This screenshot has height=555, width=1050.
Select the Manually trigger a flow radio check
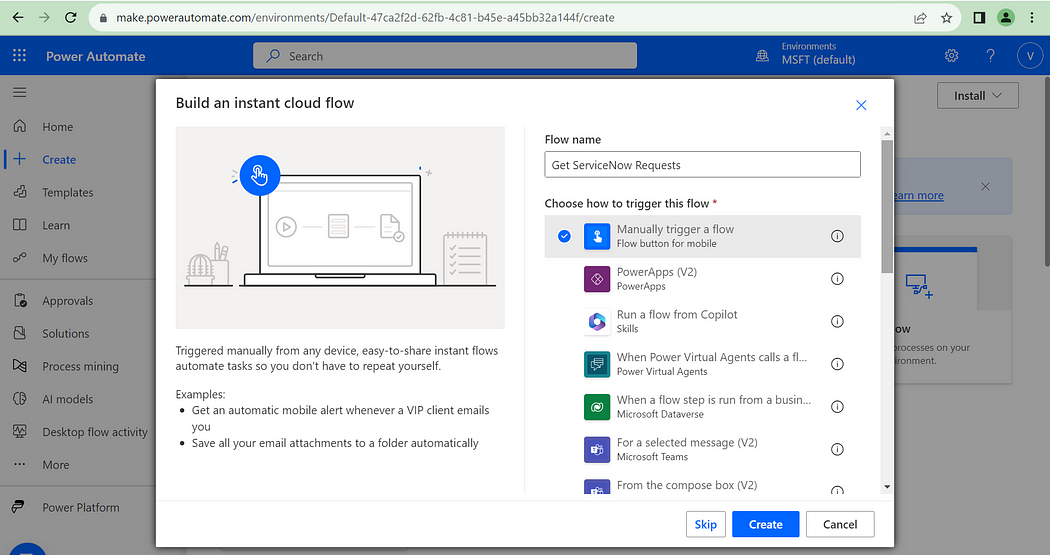[565, 236]
